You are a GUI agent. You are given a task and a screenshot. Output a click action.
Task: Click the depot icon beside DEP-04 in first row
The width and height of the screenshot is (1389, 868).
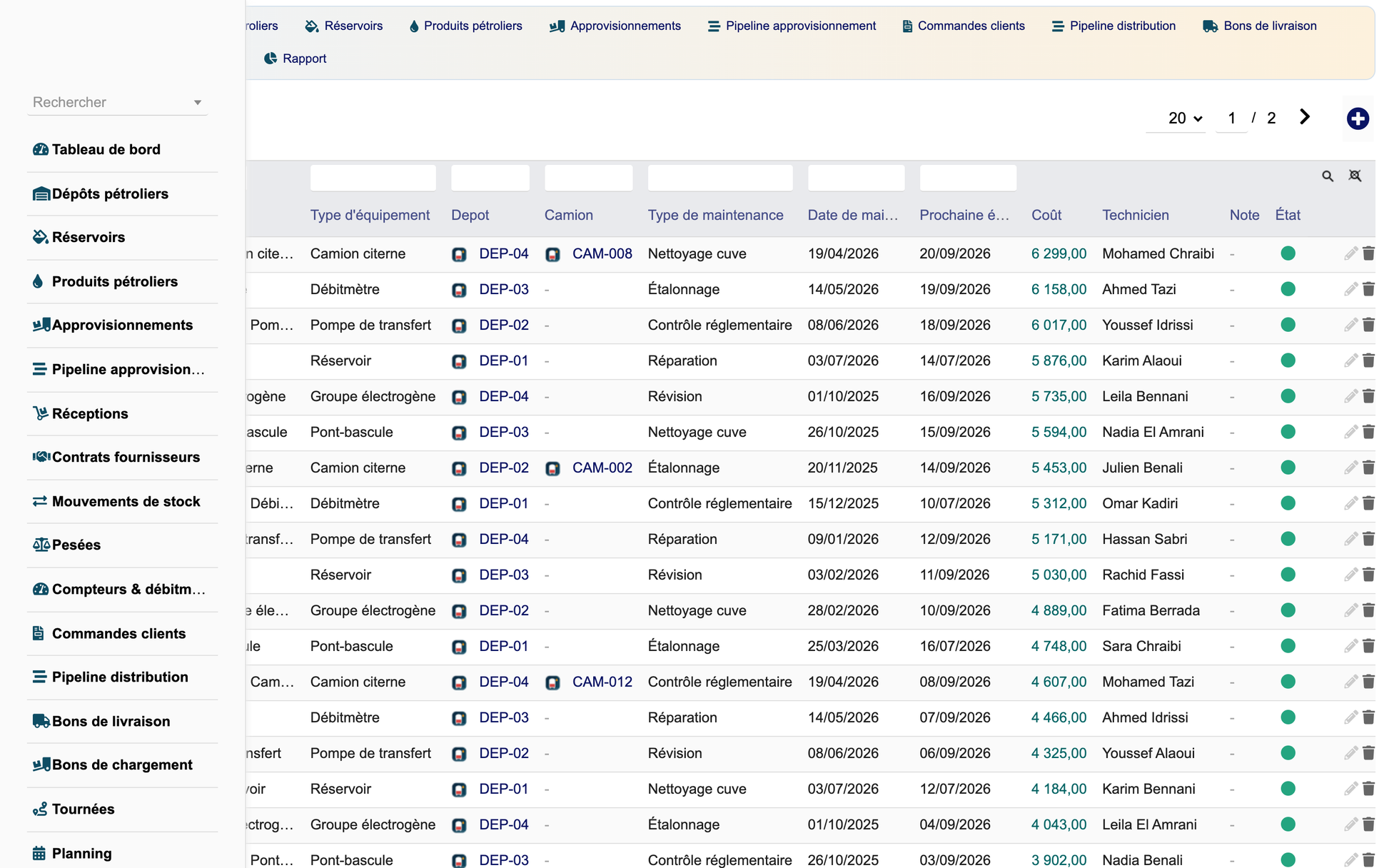(x=459, y=254)
